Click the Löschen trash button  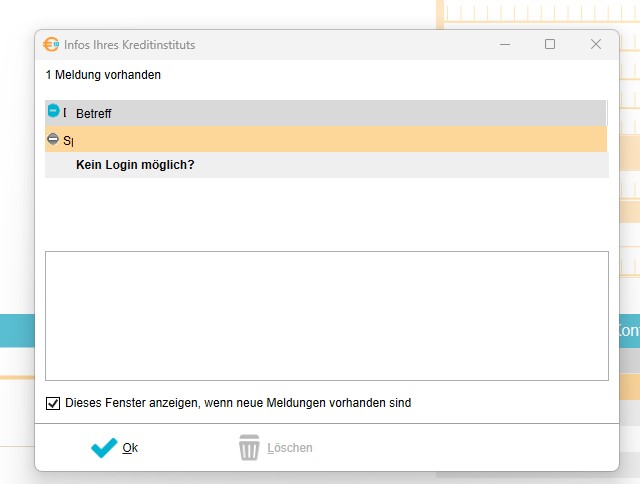click(276, 448)
